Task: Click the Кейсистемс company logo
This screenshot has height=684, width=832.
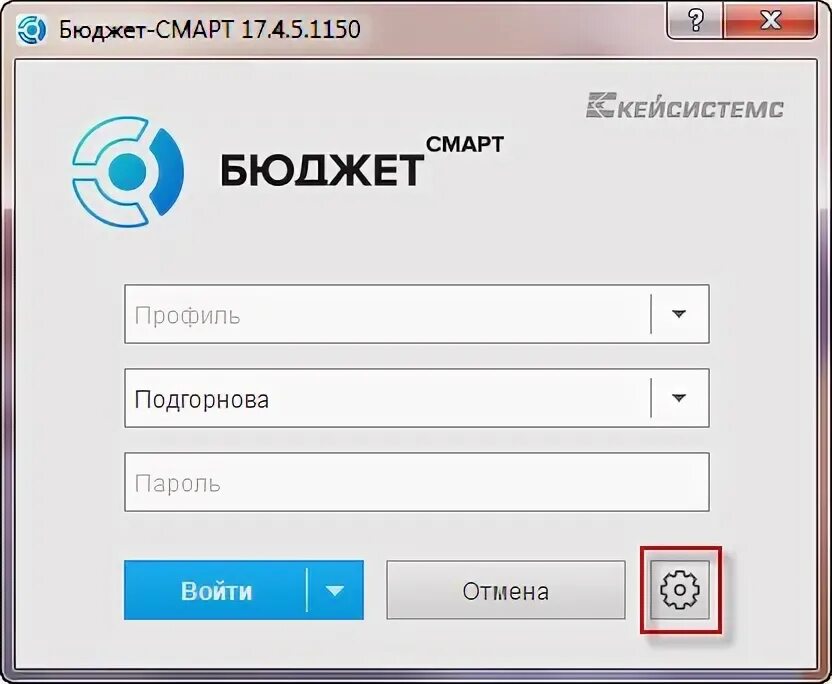Action: (684, 105)
